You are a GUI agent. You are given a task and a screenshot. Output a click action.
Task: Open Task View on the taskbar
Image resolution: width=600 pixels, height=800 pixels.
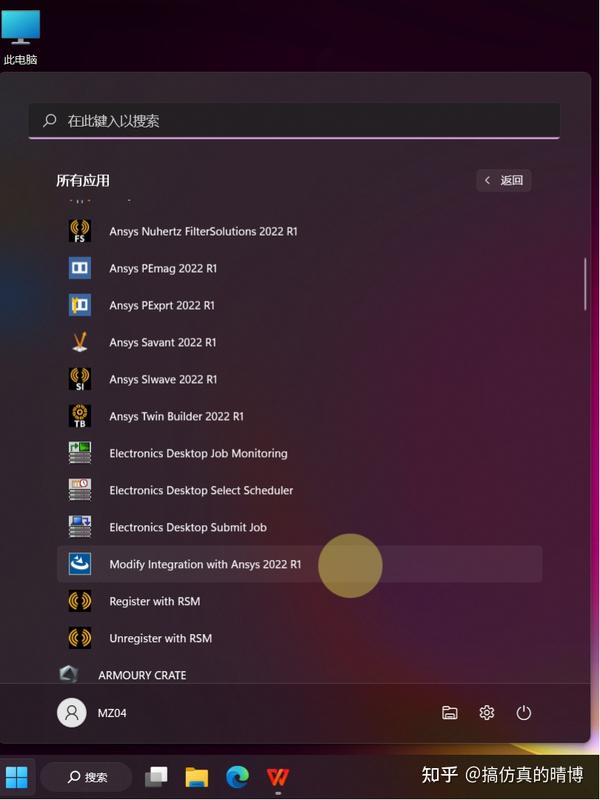point(156,777)
